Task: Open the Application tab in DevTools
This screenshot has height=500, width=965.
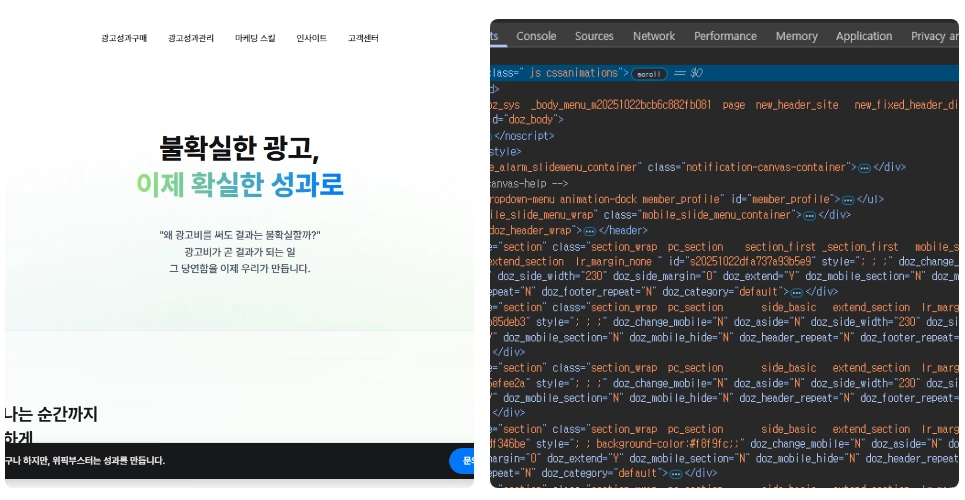Action: pyautogui.click(x=863, y=36)
